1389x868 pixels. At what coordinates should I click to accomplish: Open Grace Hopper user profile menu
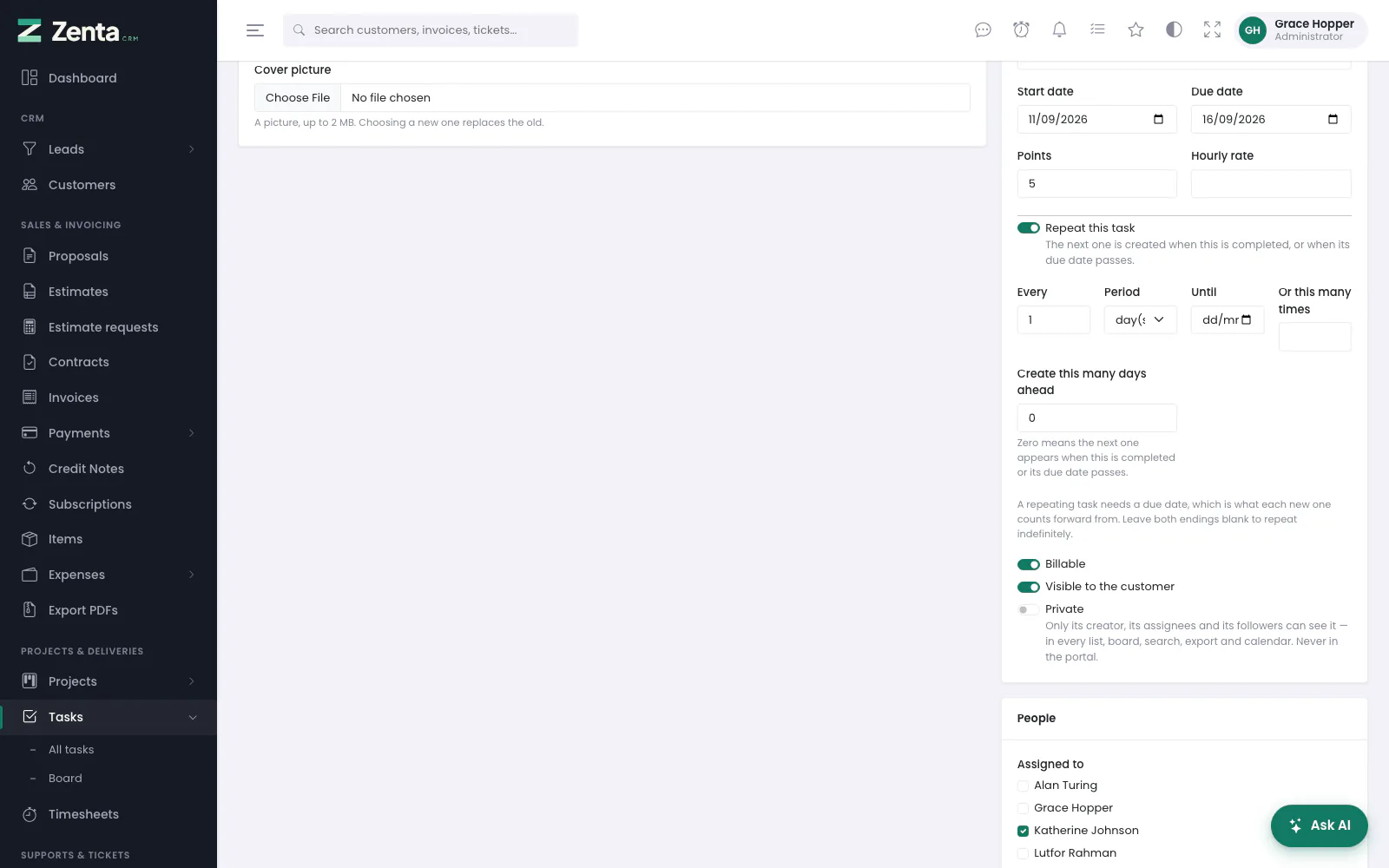(1301, 30)
